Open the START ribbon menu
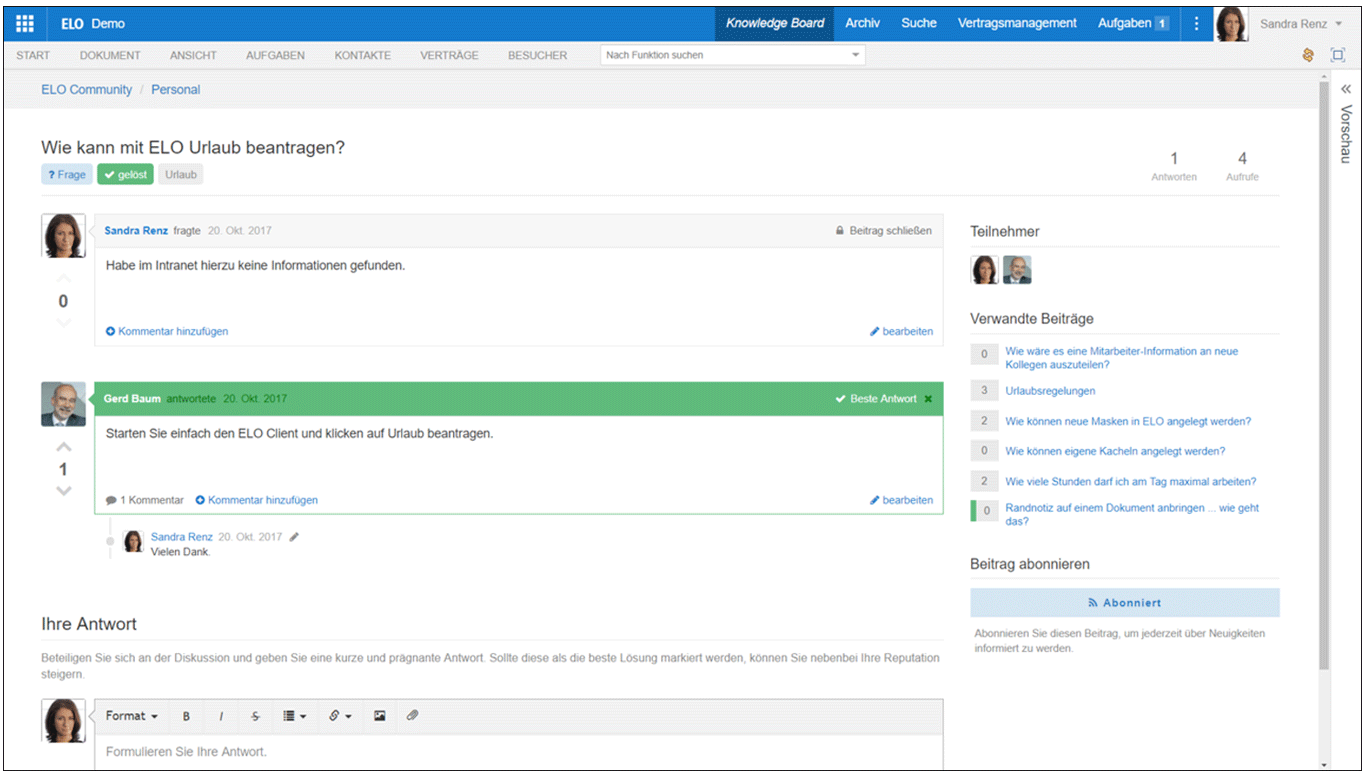The height and width of the screenshot is (778, 1365). pyautogui.click(x=33, y=55)
